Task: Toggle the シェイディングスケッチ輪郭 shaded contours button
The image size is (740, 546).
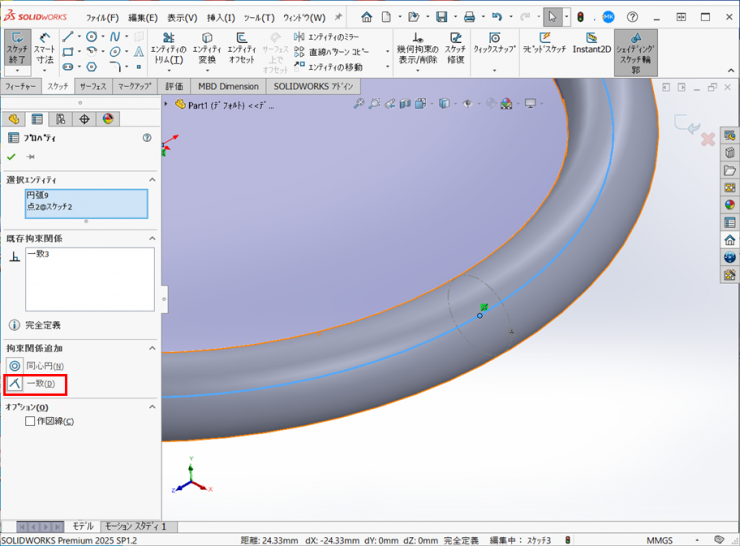Action: [x=635, y=52]
